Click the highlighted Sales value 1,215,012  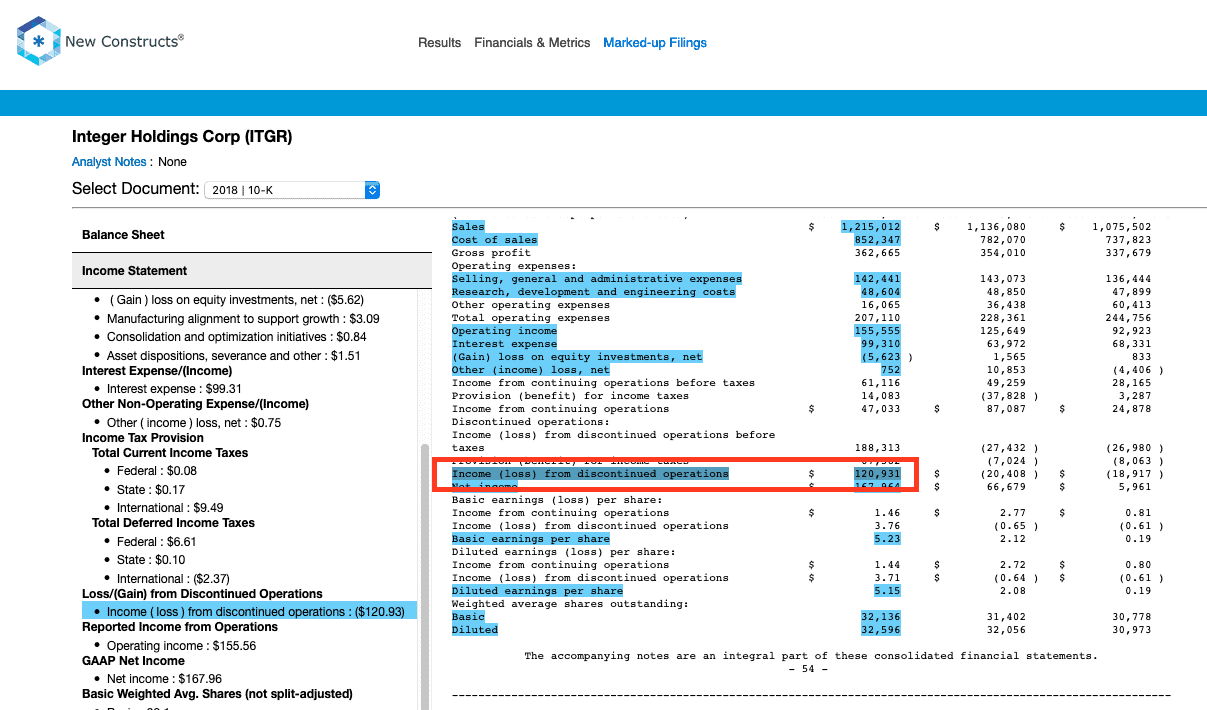pyautogui.click(x=871, y=227)
